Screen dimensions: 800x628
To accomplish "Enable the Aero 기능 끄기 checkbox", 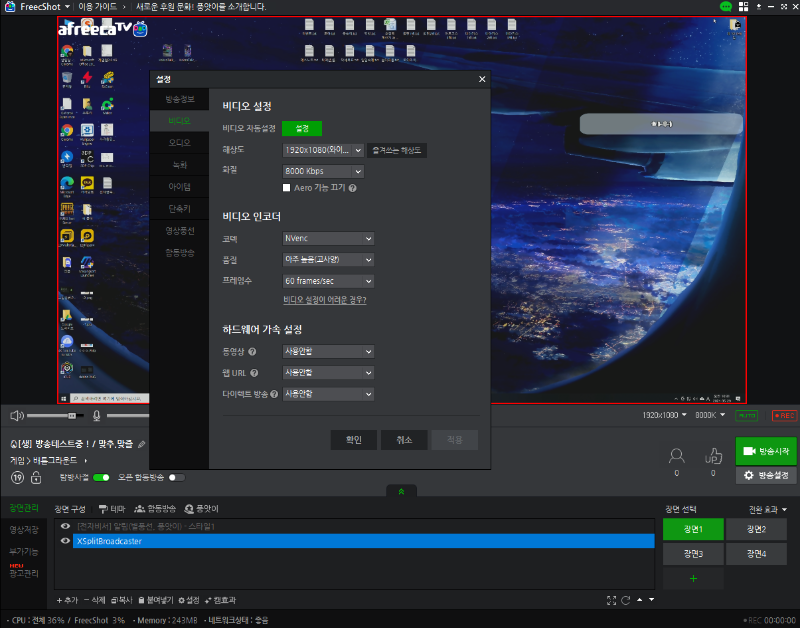I will coord(287,188).
